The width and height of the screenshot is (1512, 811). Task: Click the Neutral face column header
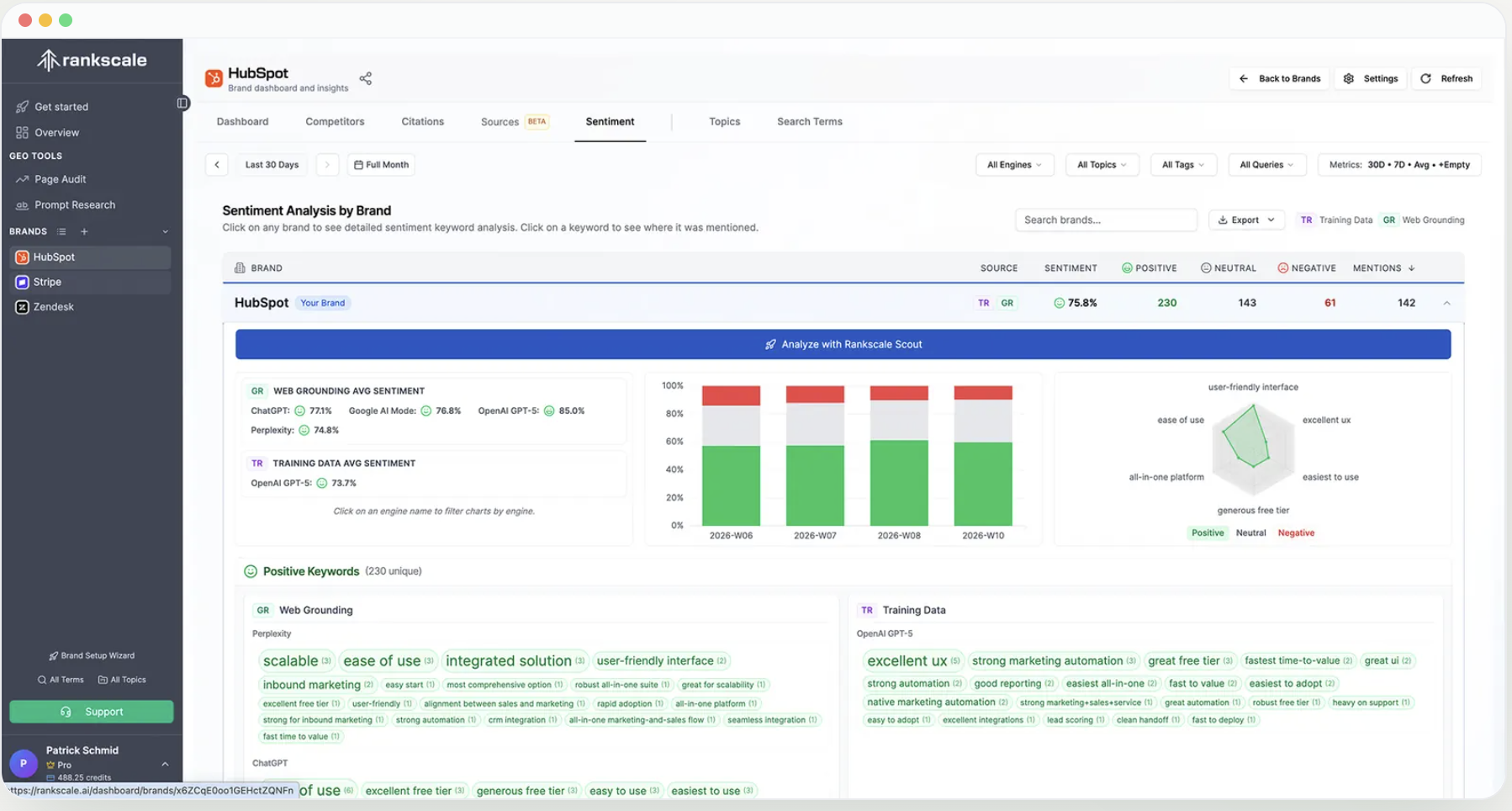point(1229,268)
